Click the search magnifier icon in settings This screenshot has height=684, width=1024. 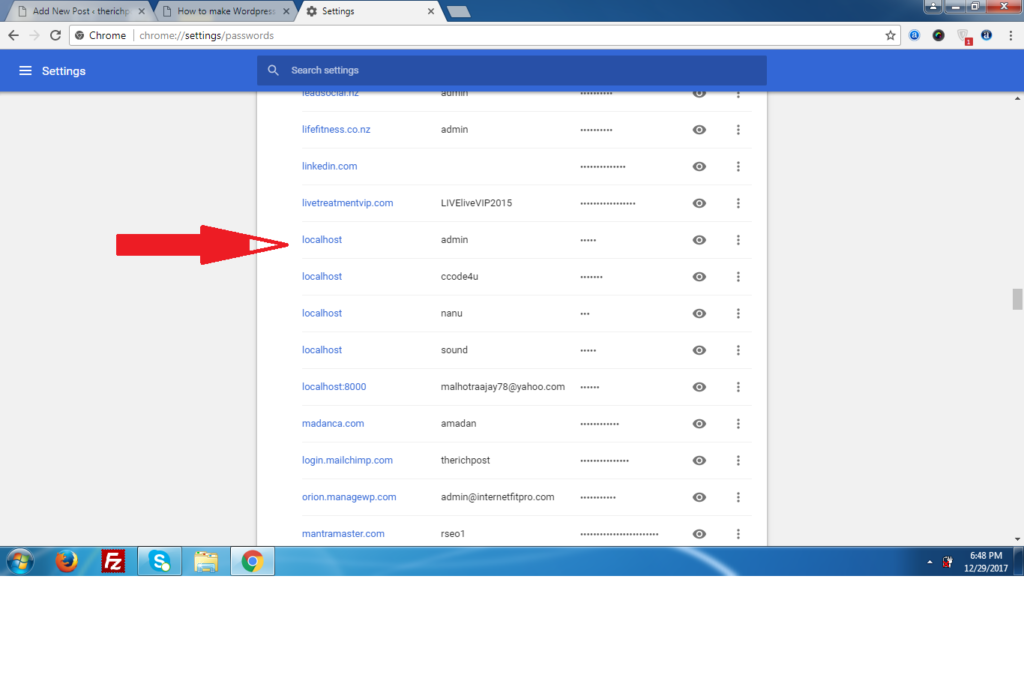[x=274, y=70]
